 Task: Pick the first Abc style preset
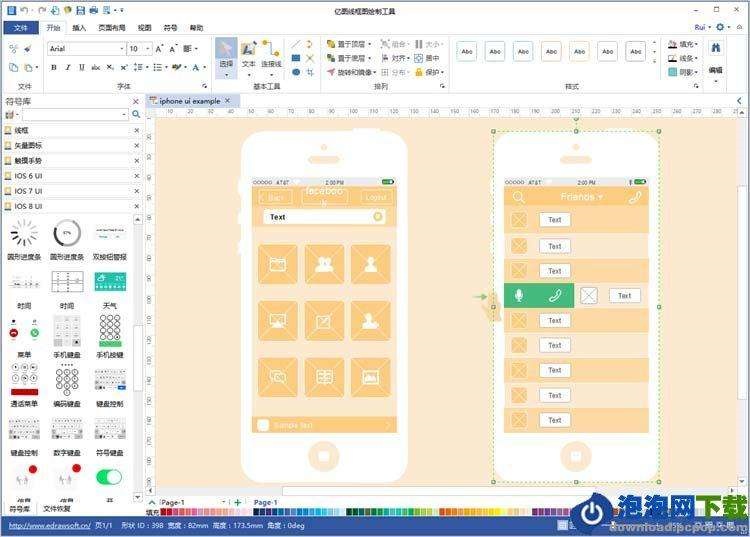(x=467, y=51)
